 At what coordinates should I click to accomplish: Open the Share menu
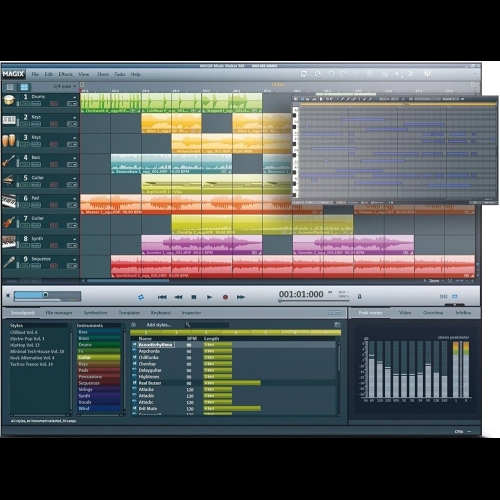[x=103, y=74]
